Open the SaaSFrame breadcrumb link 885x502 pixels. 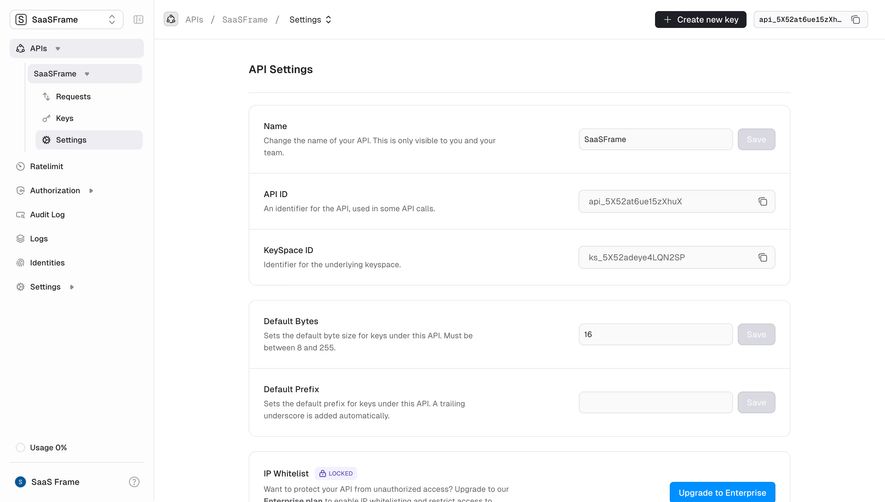245,19
